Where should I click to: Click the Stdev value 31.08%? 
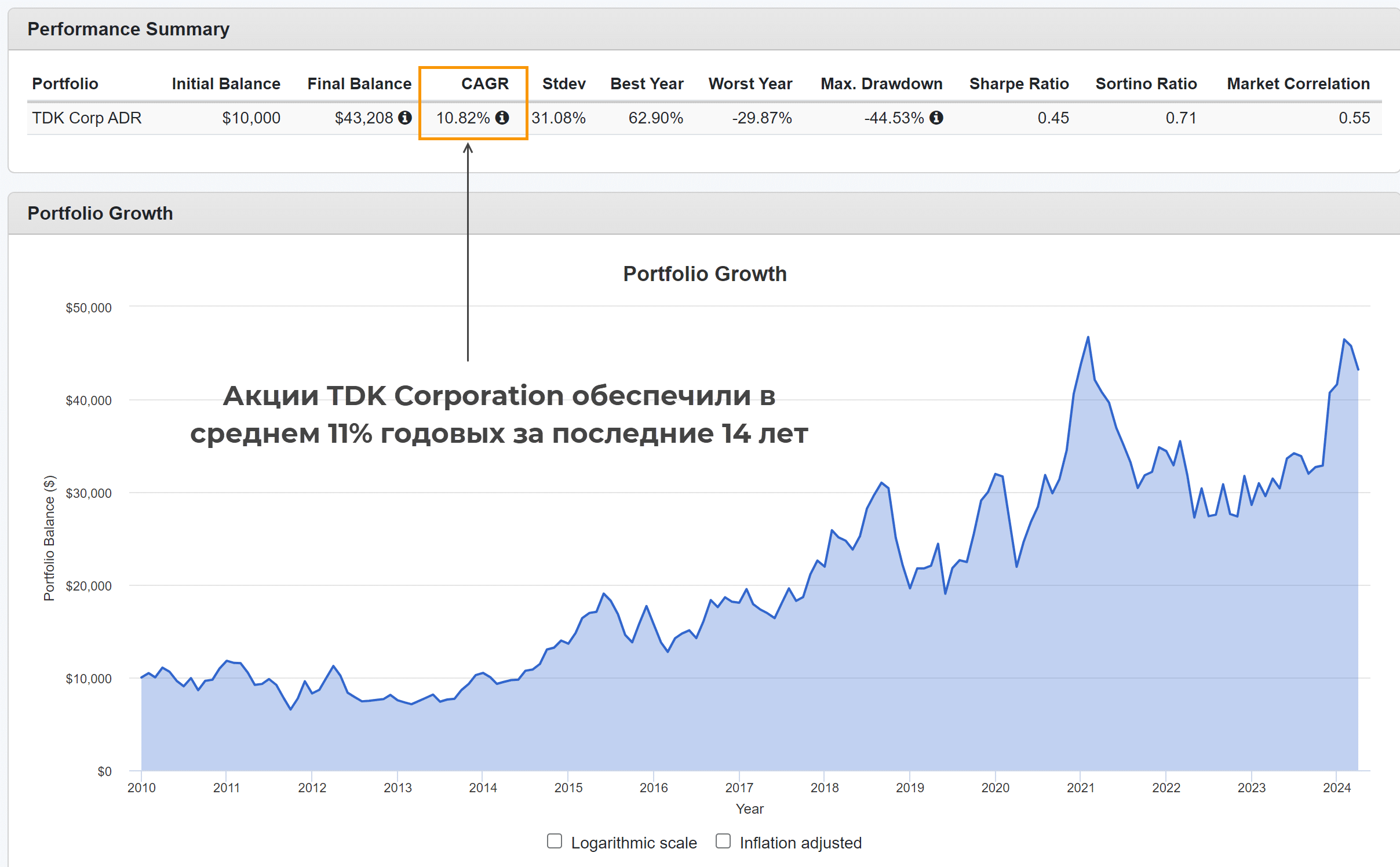pyautogui.click(x=558, y=118)
